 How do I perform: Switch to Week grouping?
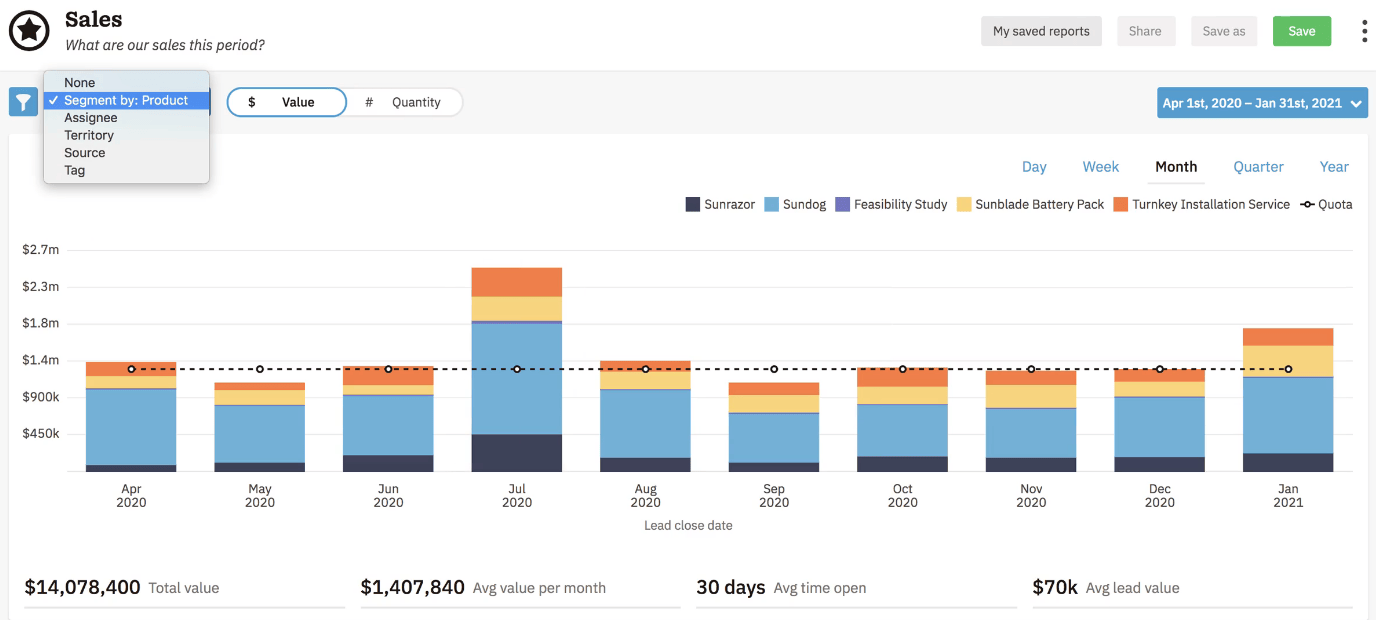[x=1100, y=167]
